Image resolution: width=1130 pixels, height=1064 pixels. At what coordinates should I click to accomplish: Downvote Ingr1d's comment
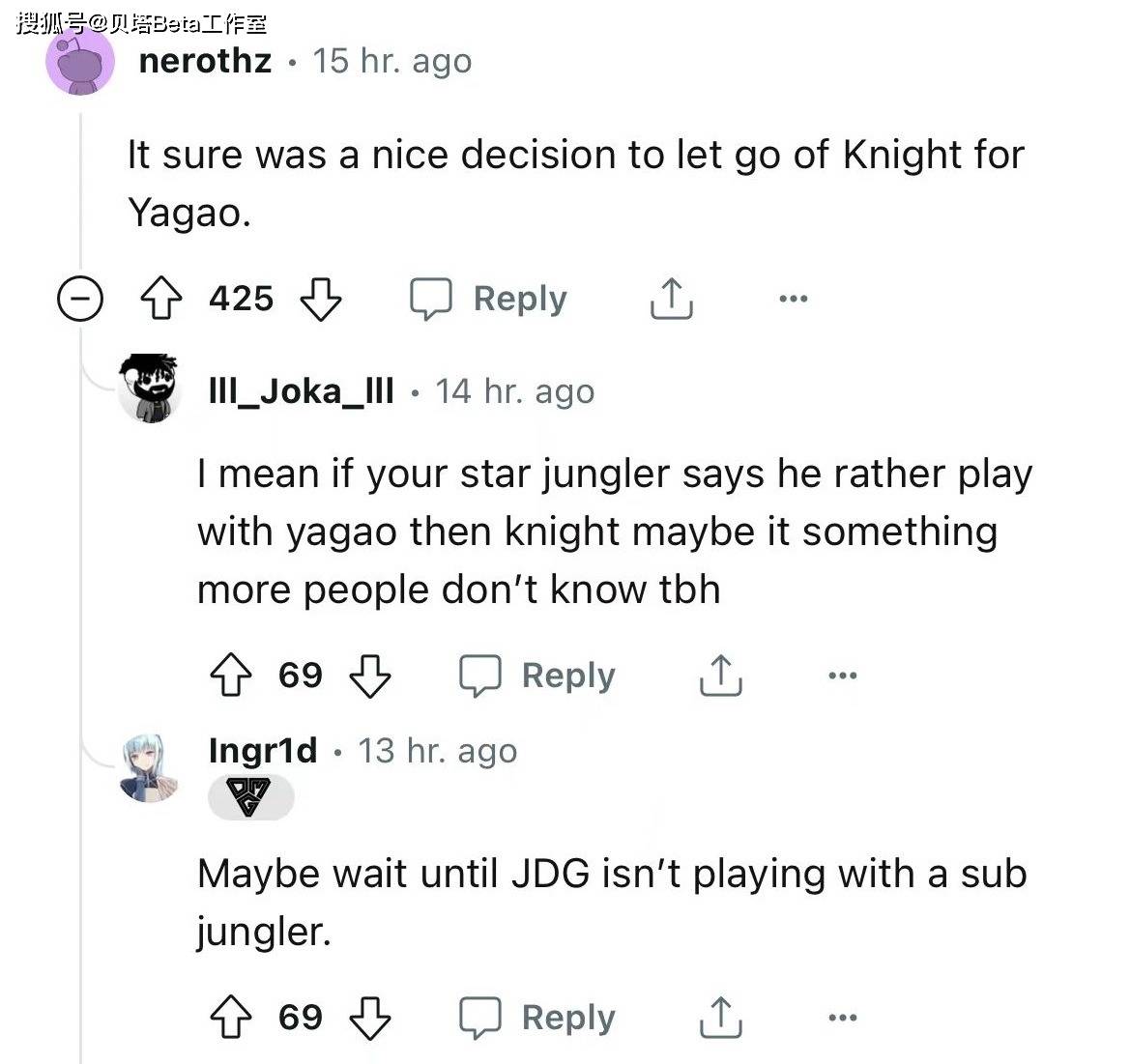[369, 1018]
